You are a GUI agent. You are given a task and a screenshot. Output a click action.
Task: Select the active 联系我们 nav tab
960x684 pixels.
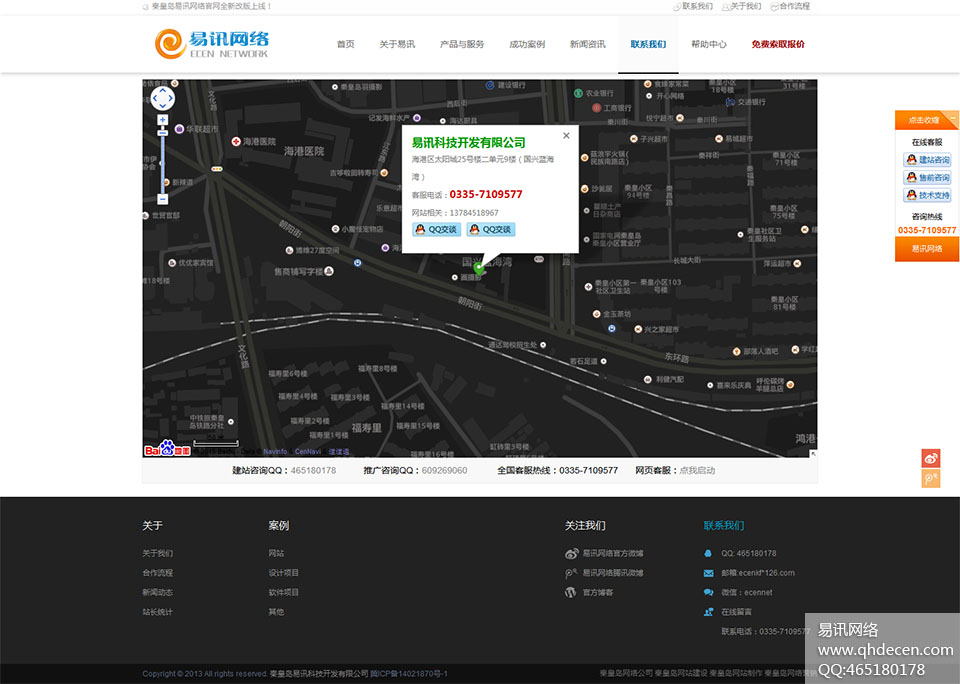[x=648, y=44]
